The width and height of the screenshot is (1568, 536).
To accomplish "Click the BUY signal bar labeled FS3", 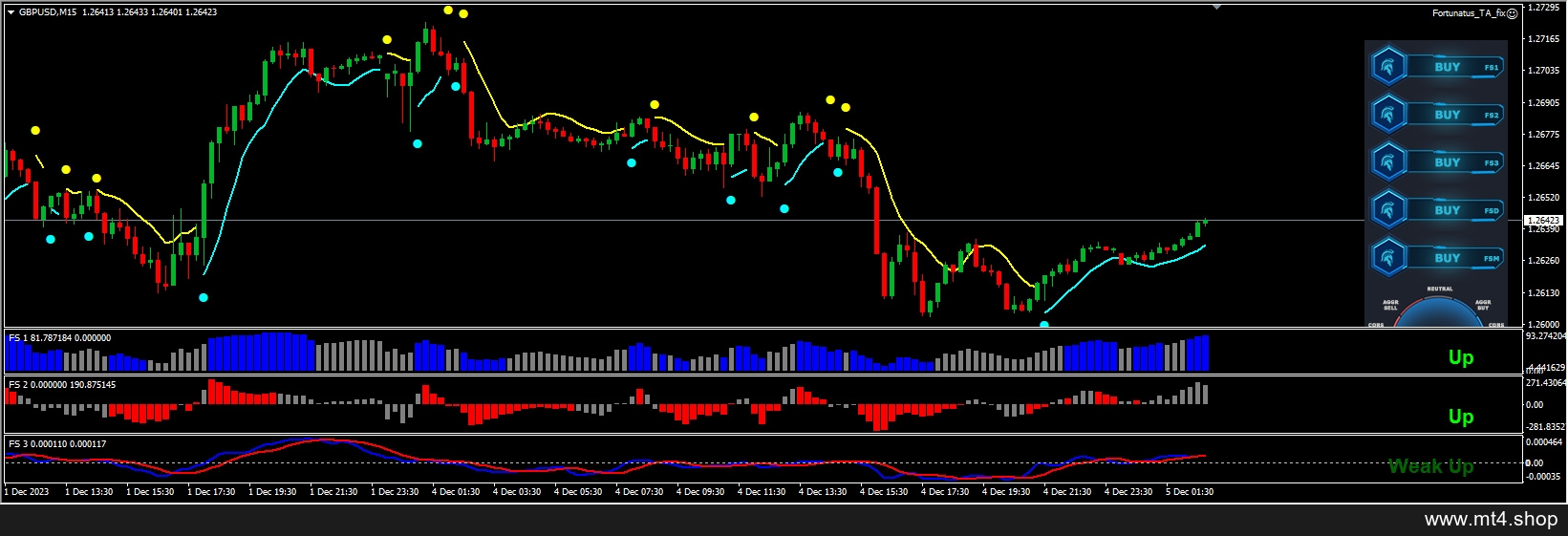I will [x=1455, y=162].
